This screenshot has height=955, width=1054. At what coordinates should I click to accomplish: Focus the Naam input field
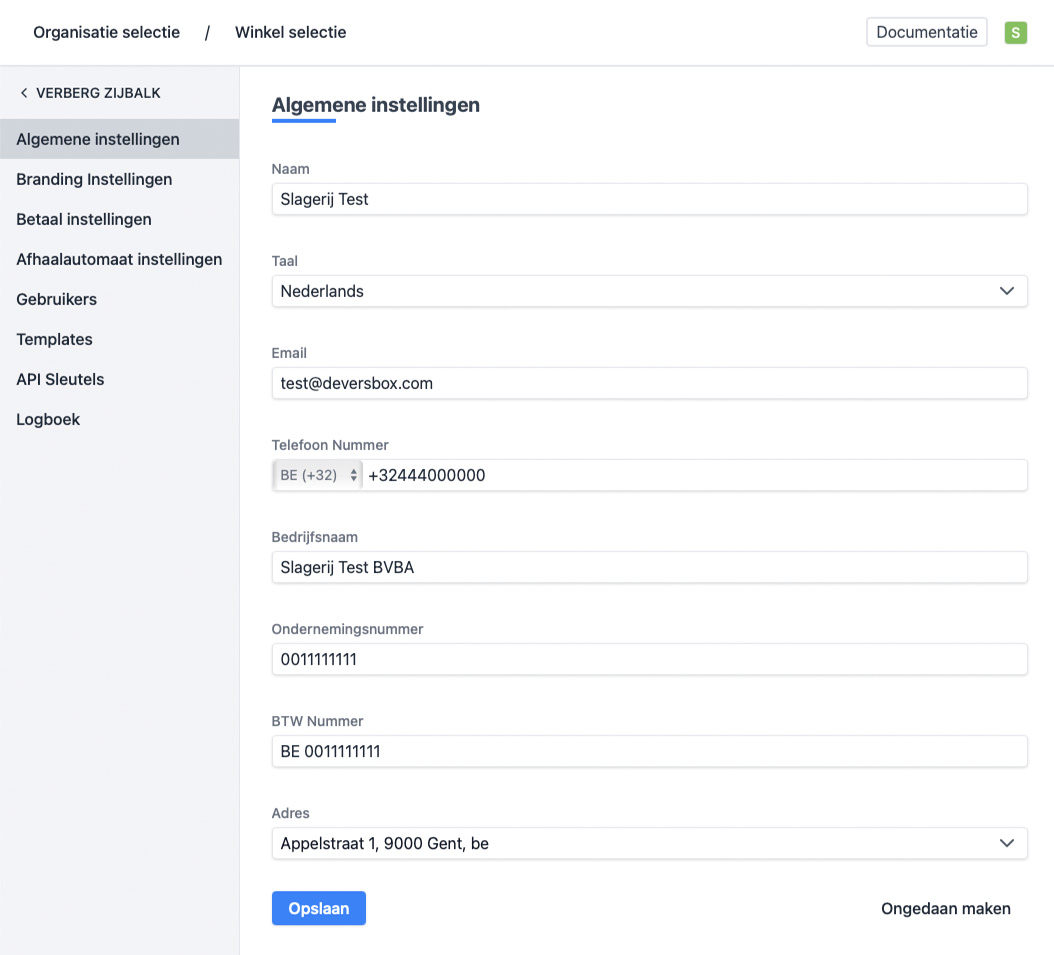pos(649,199)
